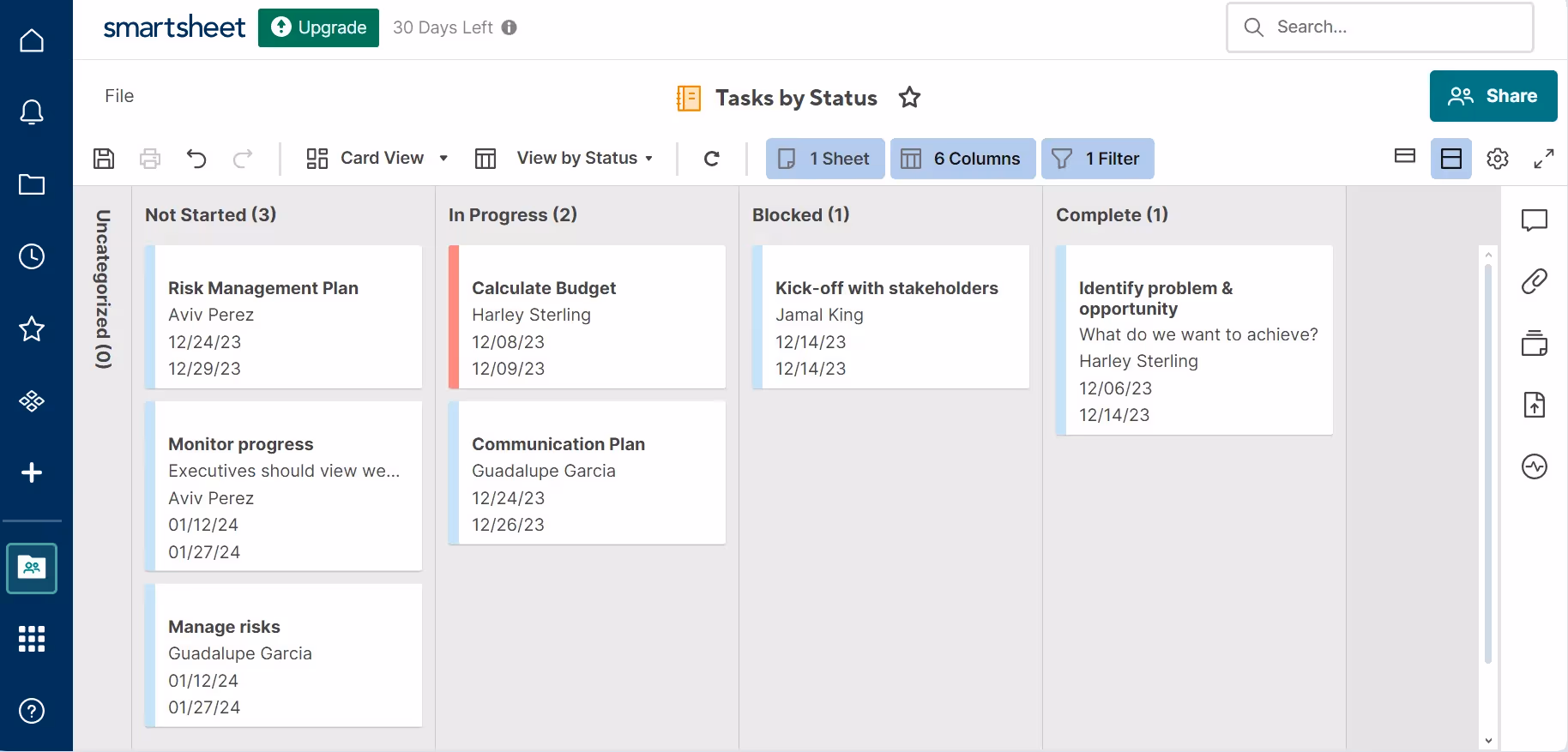Open Recents clock icon in sidebar
Screen dimensions: 1568x752
pyautogui.click(x=32, y=256)
